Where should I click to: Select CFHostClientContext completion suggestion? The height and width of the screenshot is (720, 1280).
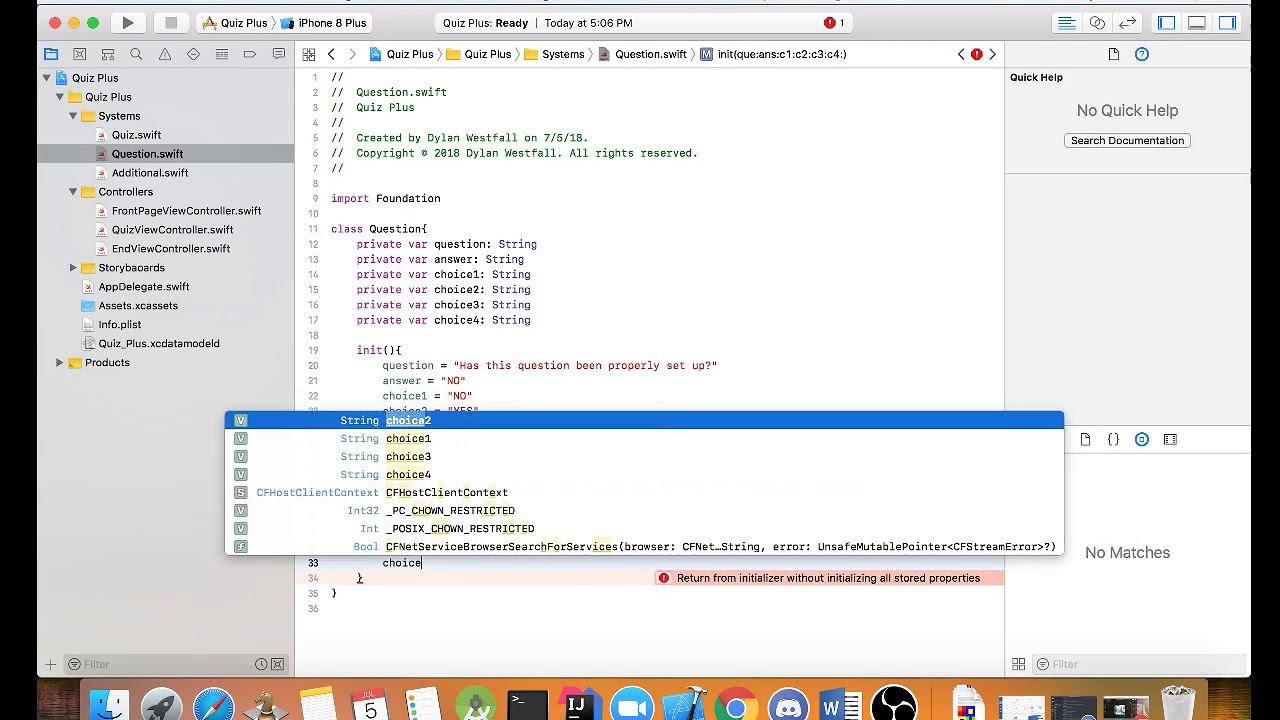click(644, 492)
